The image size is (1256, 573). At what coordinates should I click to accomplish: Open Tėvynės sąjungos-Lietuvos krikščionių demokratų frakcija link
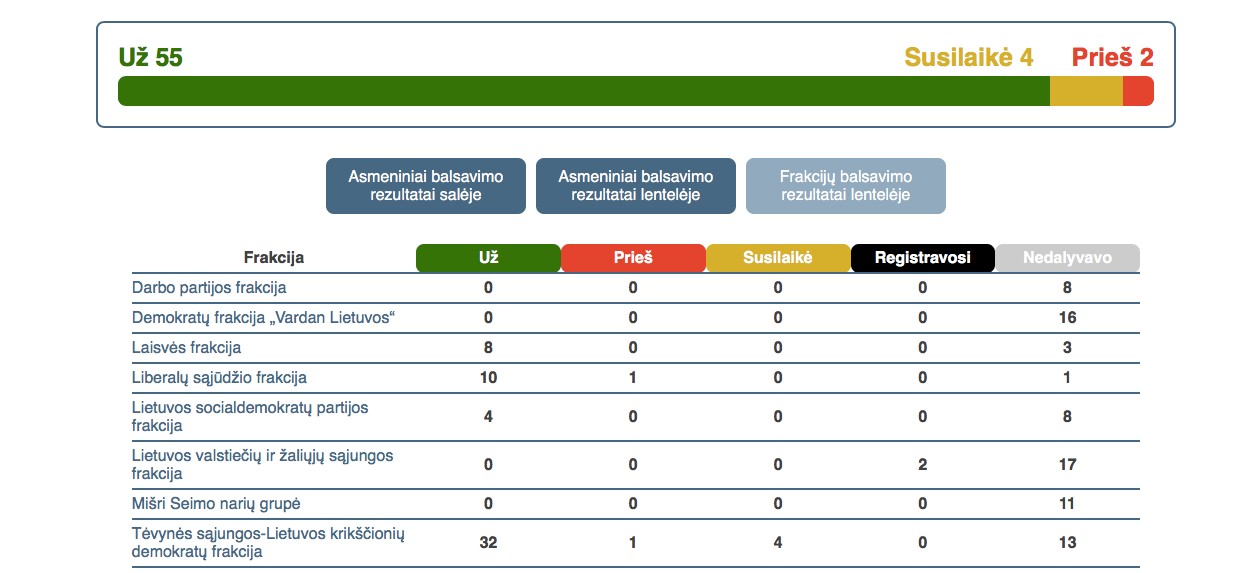coord(268,542)
